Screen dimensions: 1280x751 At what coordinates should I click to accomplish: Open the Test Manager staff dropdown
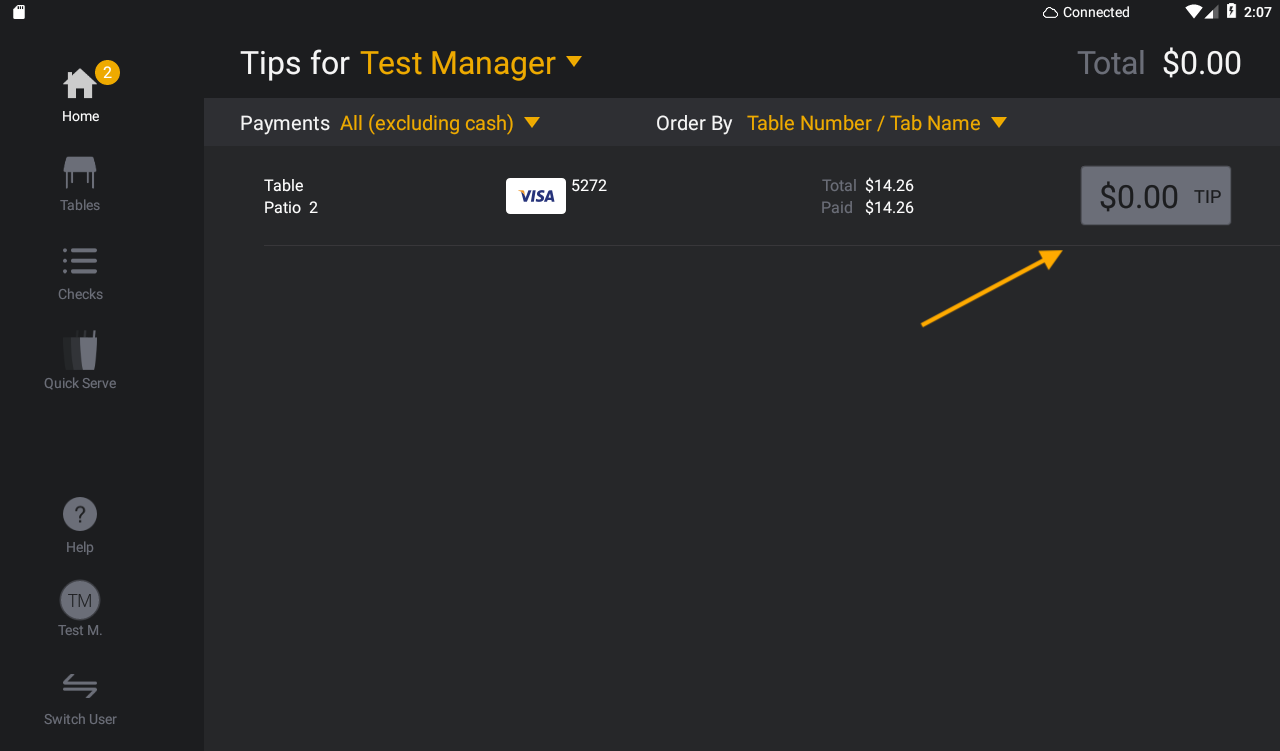[470, 62]
